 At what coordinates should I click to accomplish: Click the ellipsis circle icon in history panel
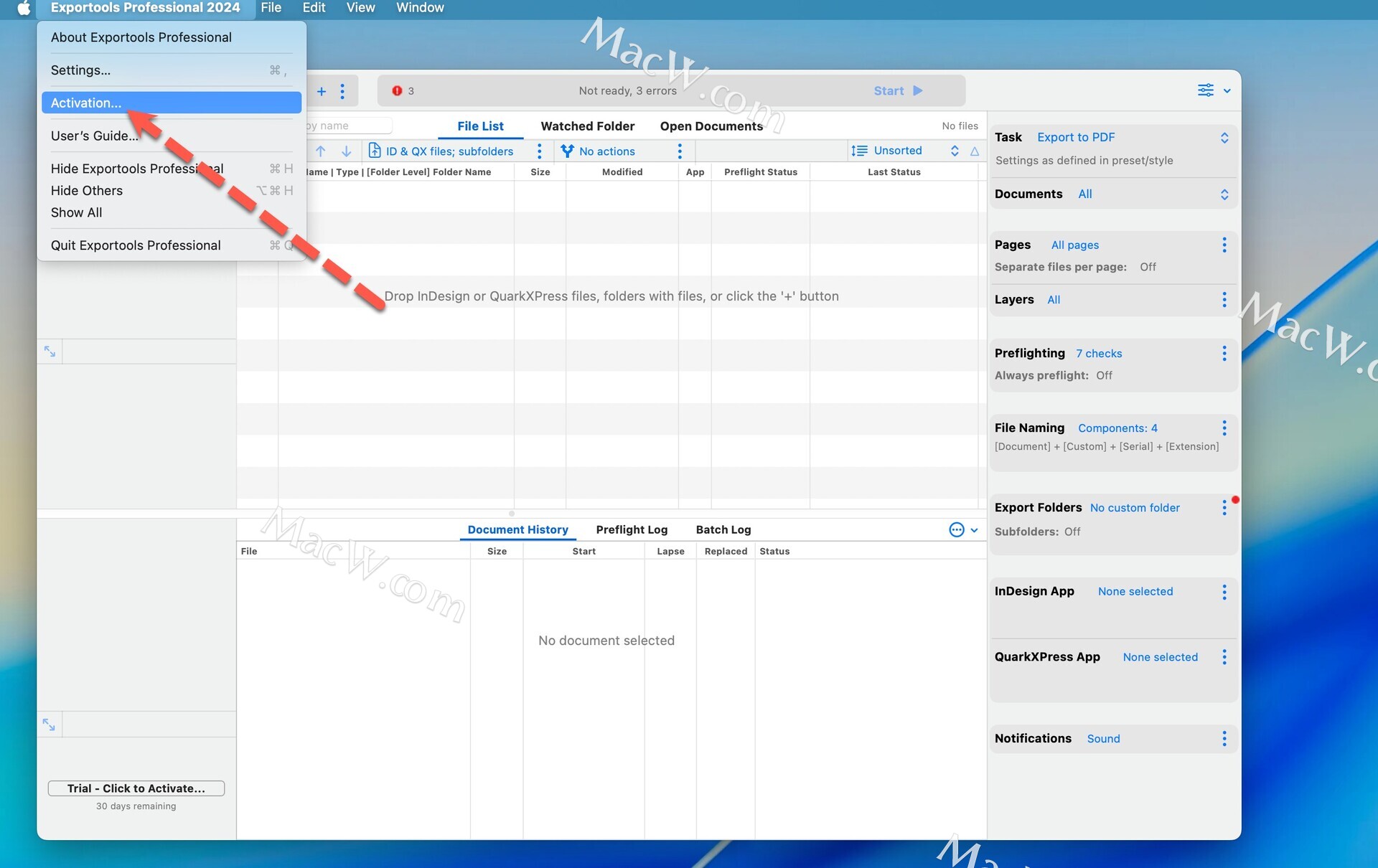(957, 529)
